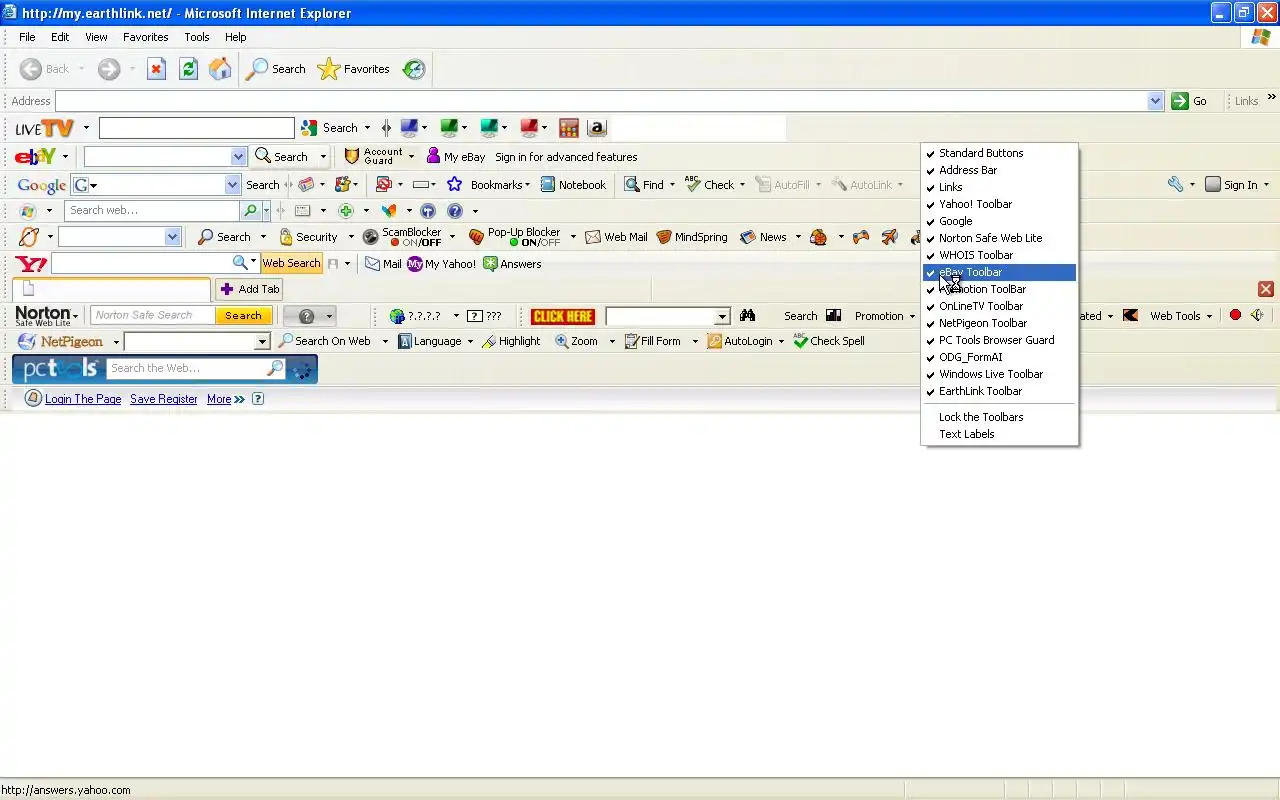Viewport: 1280px width, 800px height.
Task: Click the Amazon icon on LiveTV toolbar
Action: (597, 128)
